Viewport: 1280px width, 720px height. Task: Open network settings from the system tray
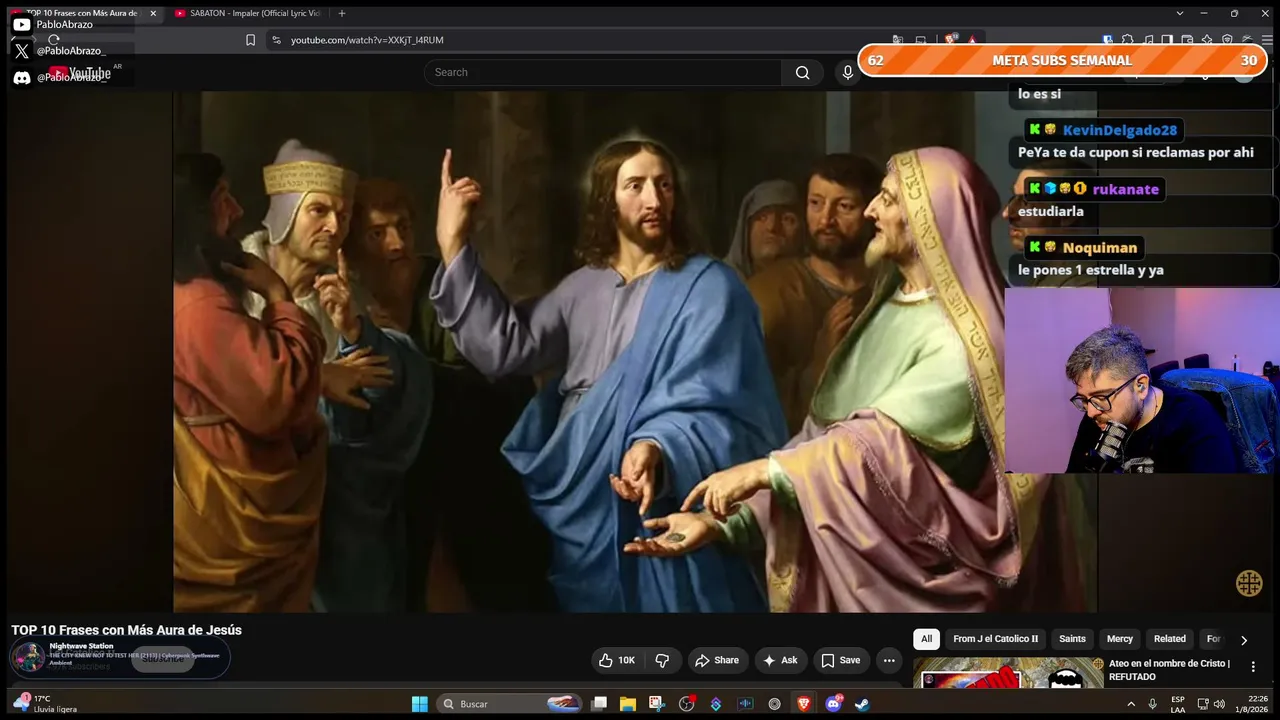pyautogui.click(x=1203, y=704)
